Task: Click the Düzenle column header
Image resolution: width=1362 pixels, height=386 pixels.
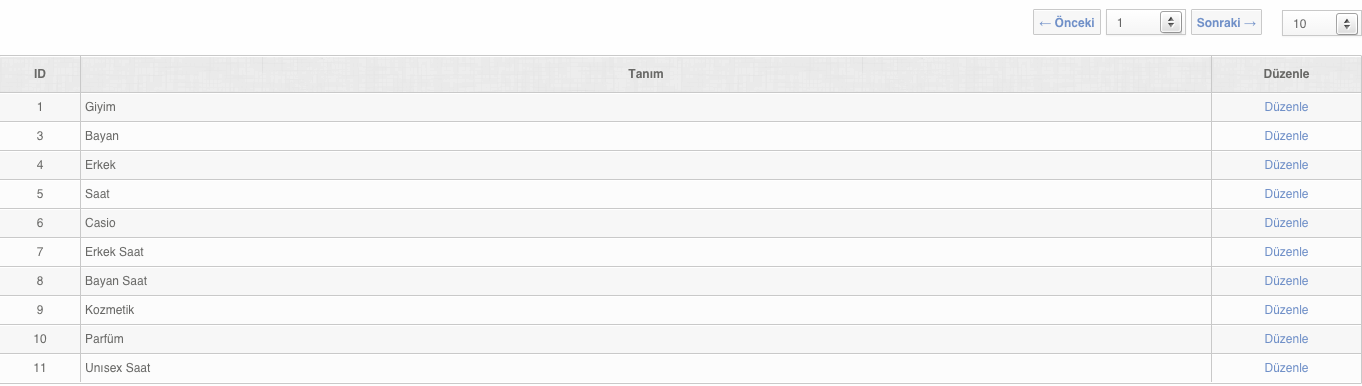Action: [x=1286, y=74]
